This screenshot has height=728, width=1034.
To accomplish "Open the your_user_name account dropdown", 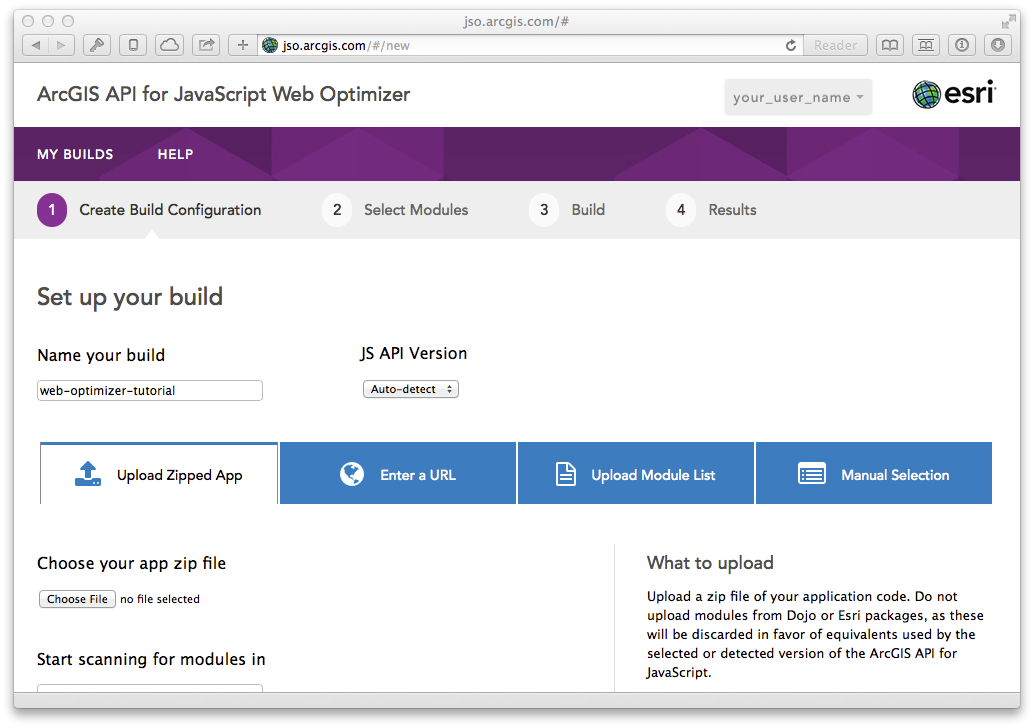I will click(x=798, y=98).
